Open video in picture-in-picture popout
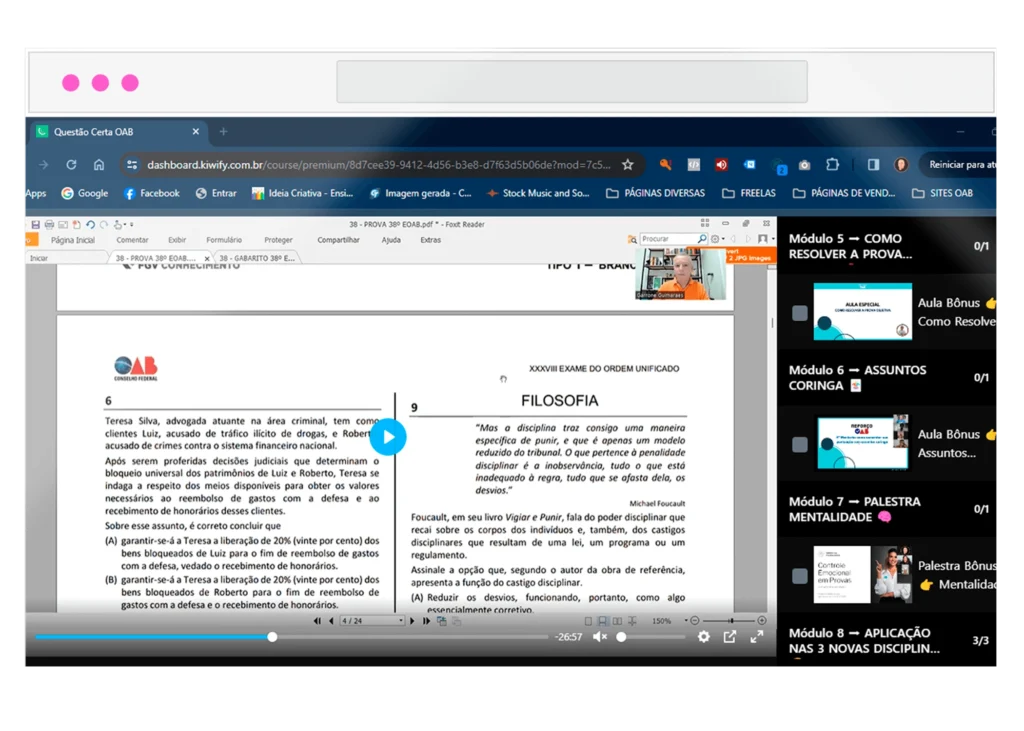Viewport: 1024px width, 731px height. (730, 637)
